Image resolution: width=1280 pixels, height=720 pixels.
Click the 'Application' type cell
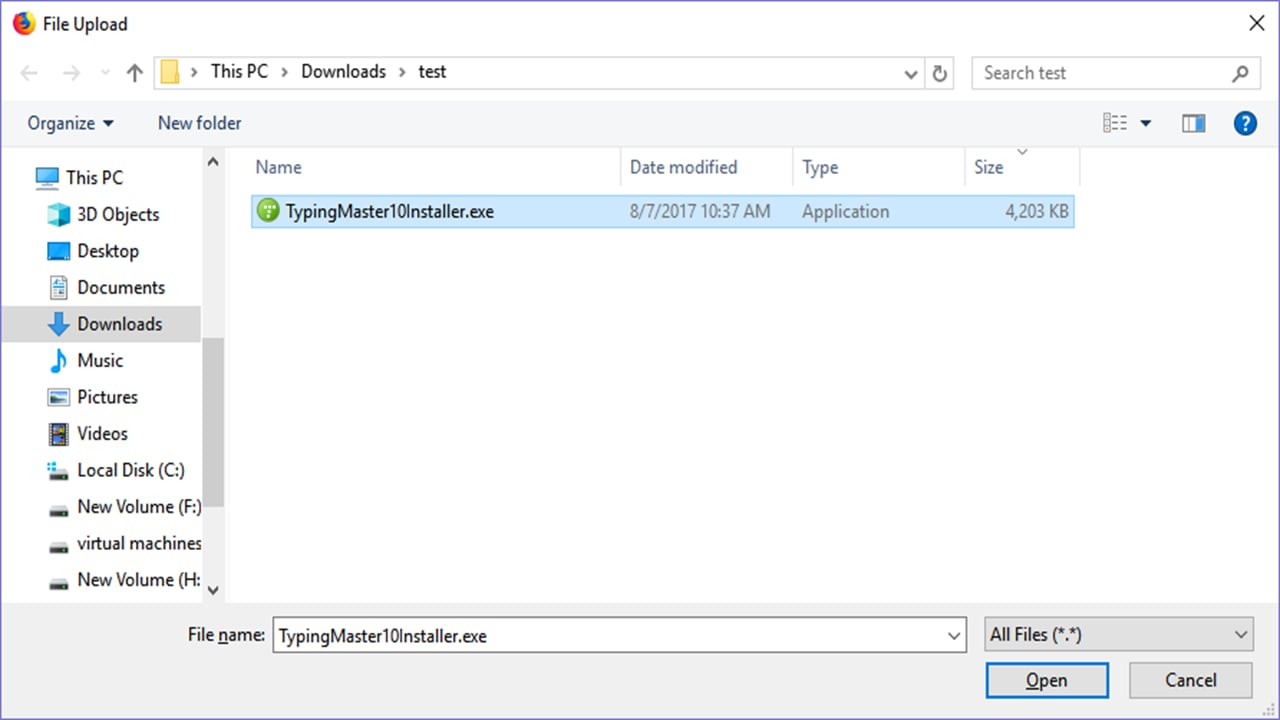(845, 211)
